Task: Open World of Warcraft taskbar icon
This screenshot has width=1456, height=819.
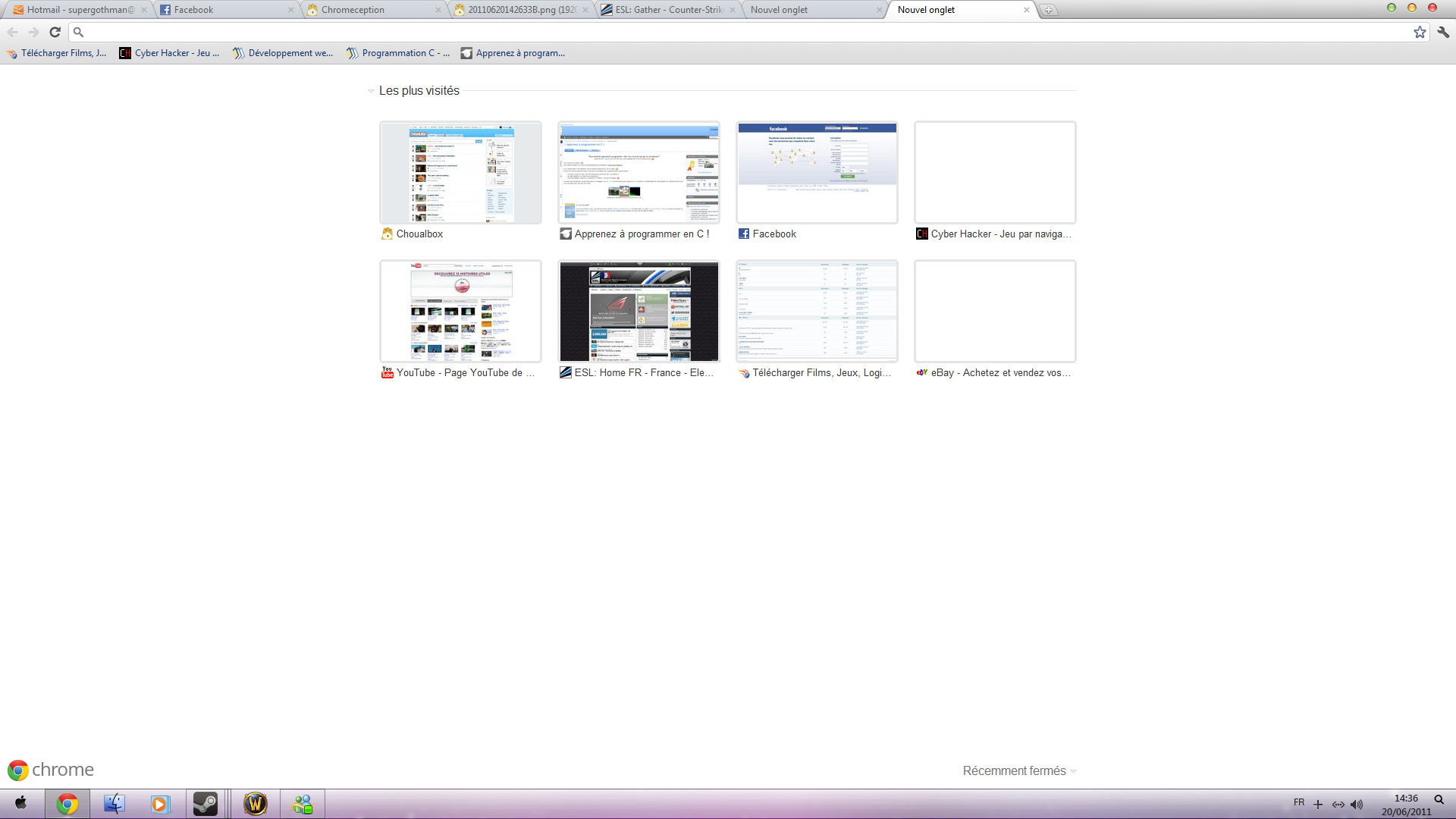Action: (x=256, y=803)
